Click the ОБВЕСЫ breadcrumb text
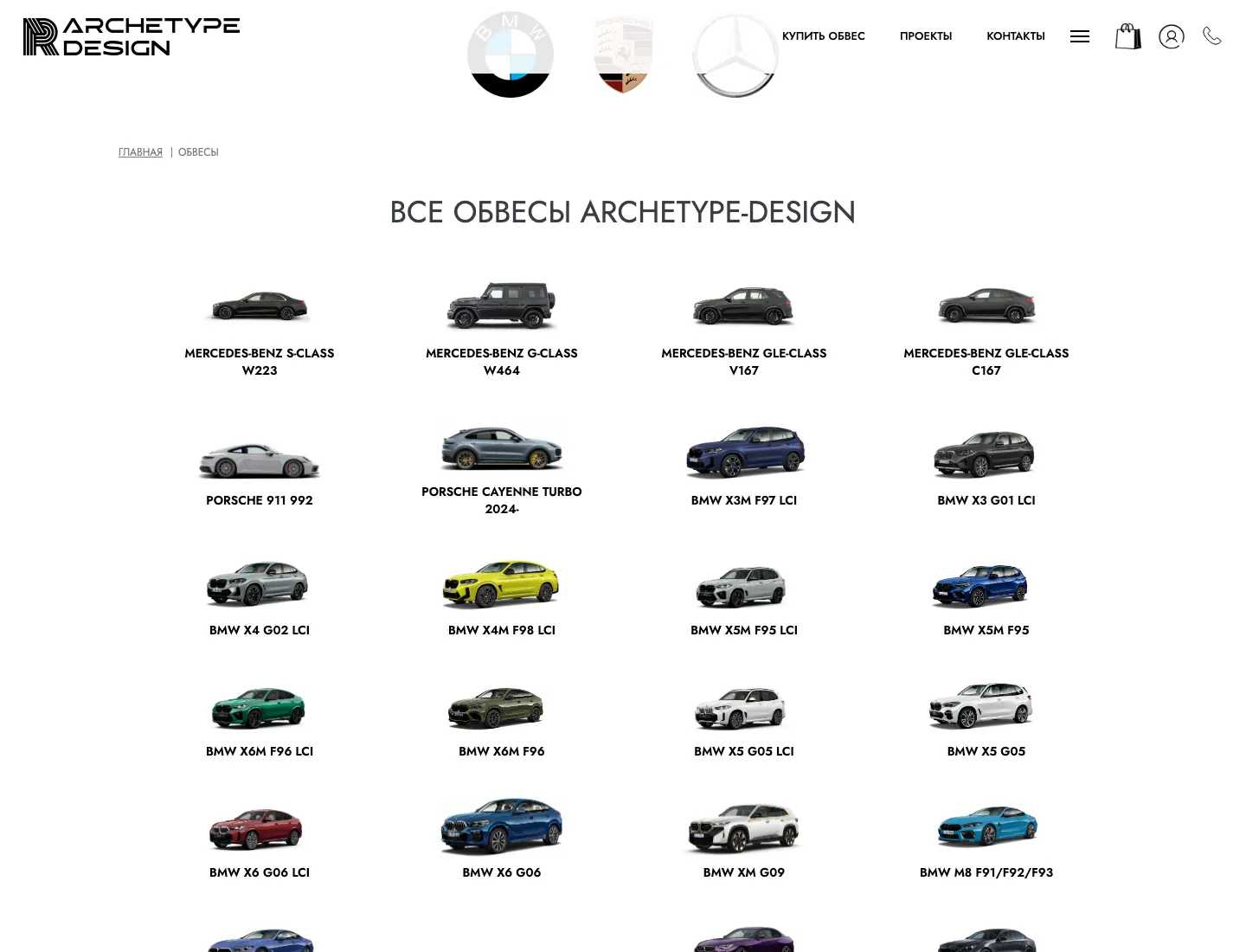This screenshot has width=1246, height=952. [198, 152]
